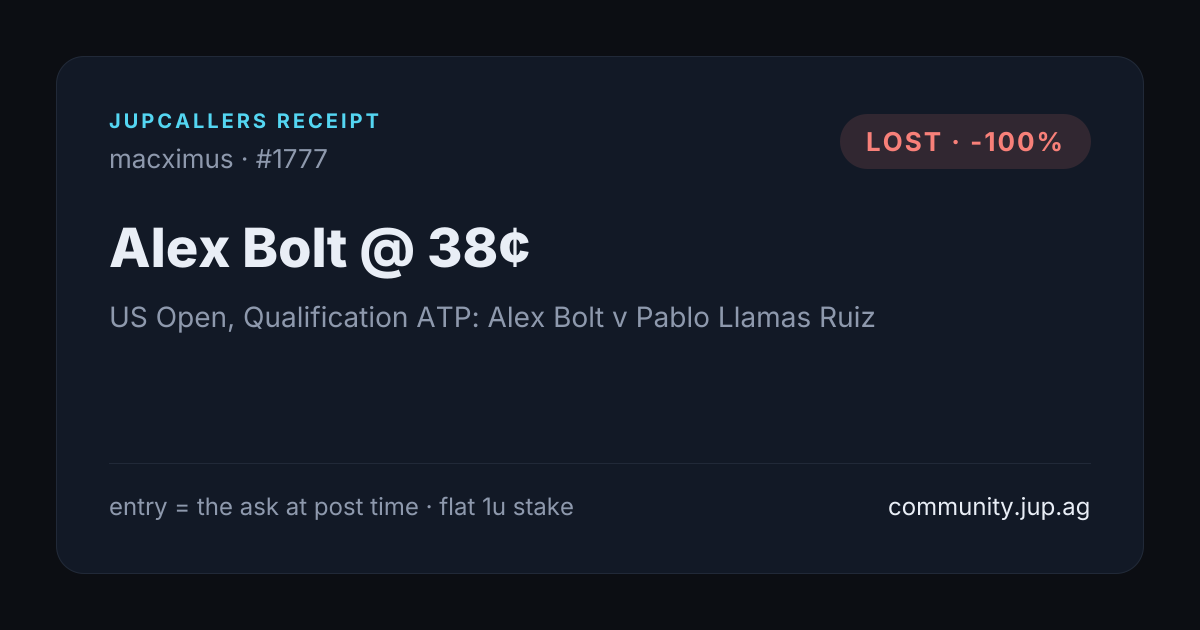Click the divider line above the footer
This screenshot has width=1200, height=630.
(600, 463)
